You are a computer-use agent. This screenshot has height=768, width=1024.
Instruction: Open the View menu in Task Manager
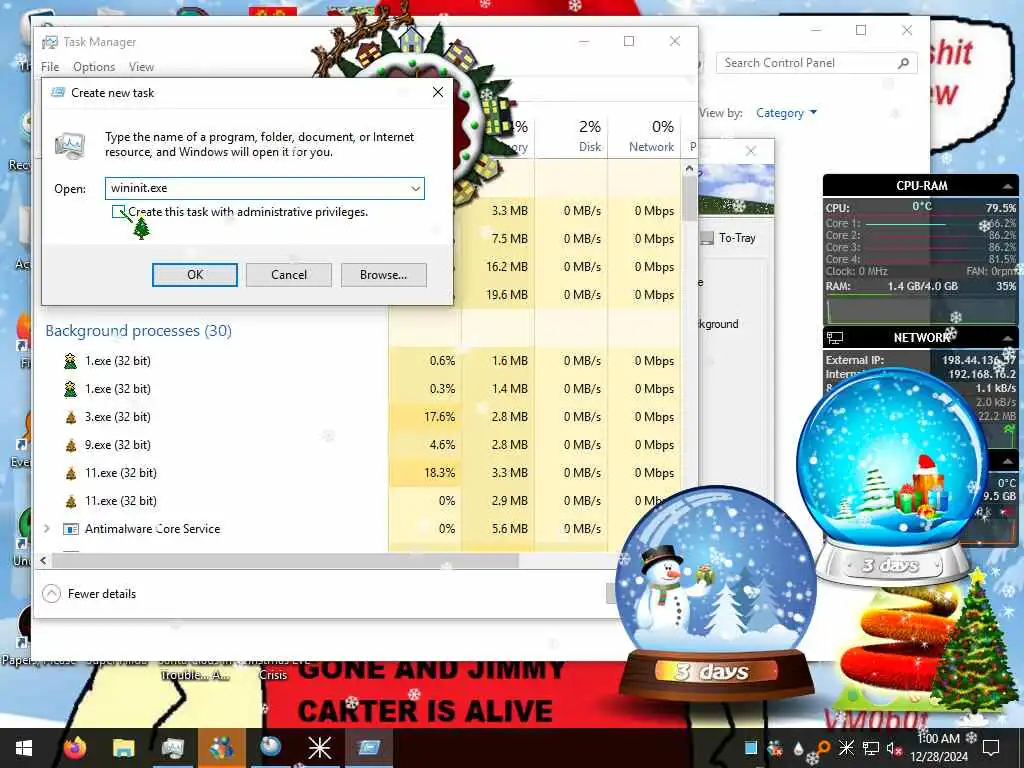pyautogui.click(x=141, y=67)
